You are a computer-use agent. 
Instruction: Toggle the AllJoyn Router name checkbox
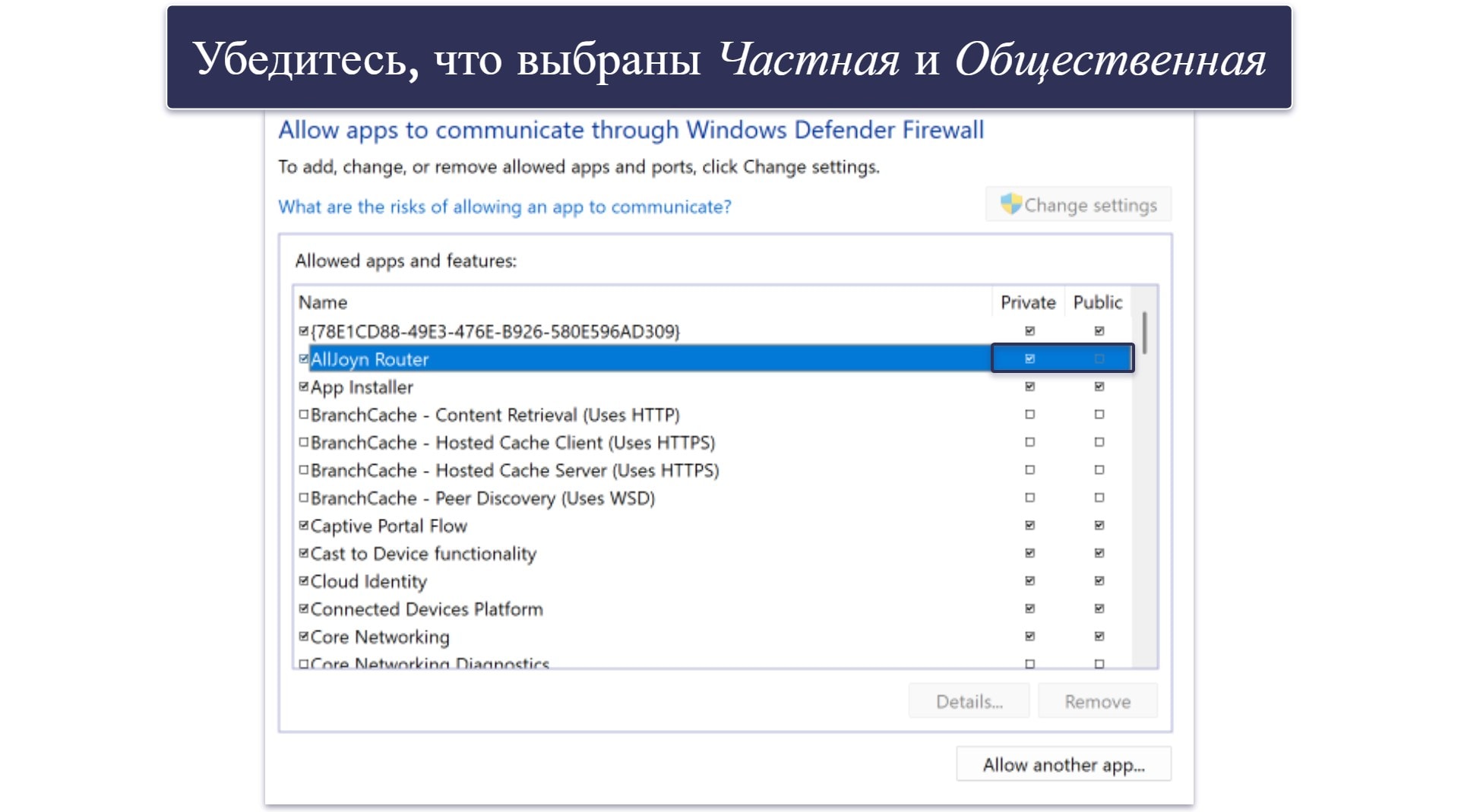pyautogui.click(x=304, y=359)
